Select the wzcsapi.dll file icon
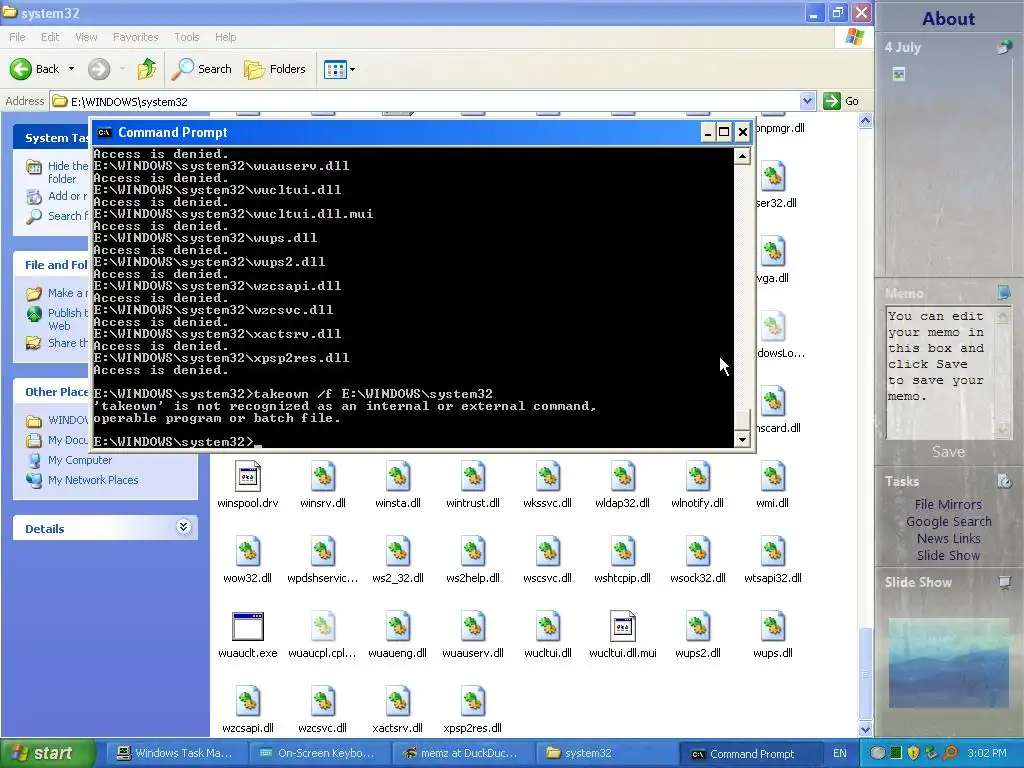The image size is (1024, 768). 248,702
